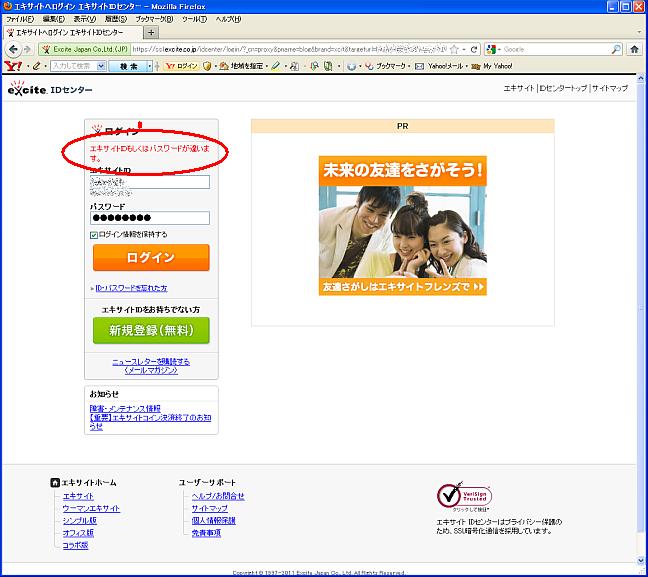The width and height of the screenshot is (648, 577).
Task: Open the Yahoo!メール toolbar label
Action: pos(445,66)
